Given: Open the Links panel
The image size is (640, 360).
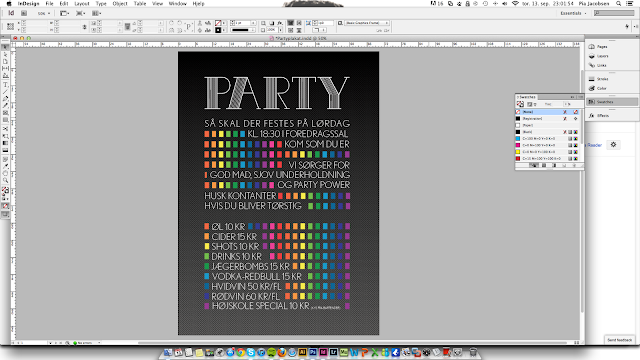Looking at the screenshot, I should pos(598,65).
